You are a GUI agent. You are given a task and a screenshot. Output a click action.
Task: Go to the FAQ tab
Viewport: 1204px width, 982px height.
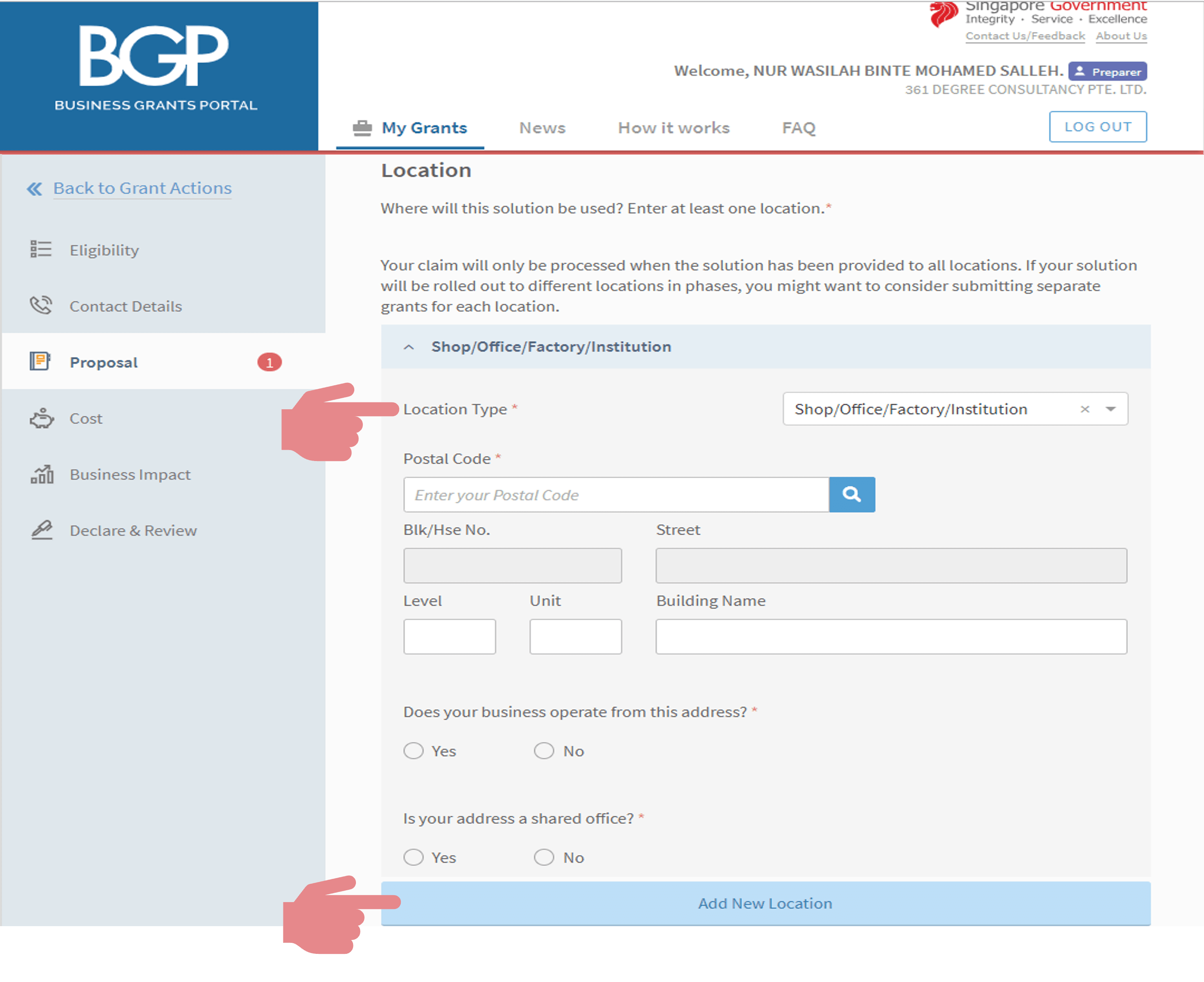798,128
